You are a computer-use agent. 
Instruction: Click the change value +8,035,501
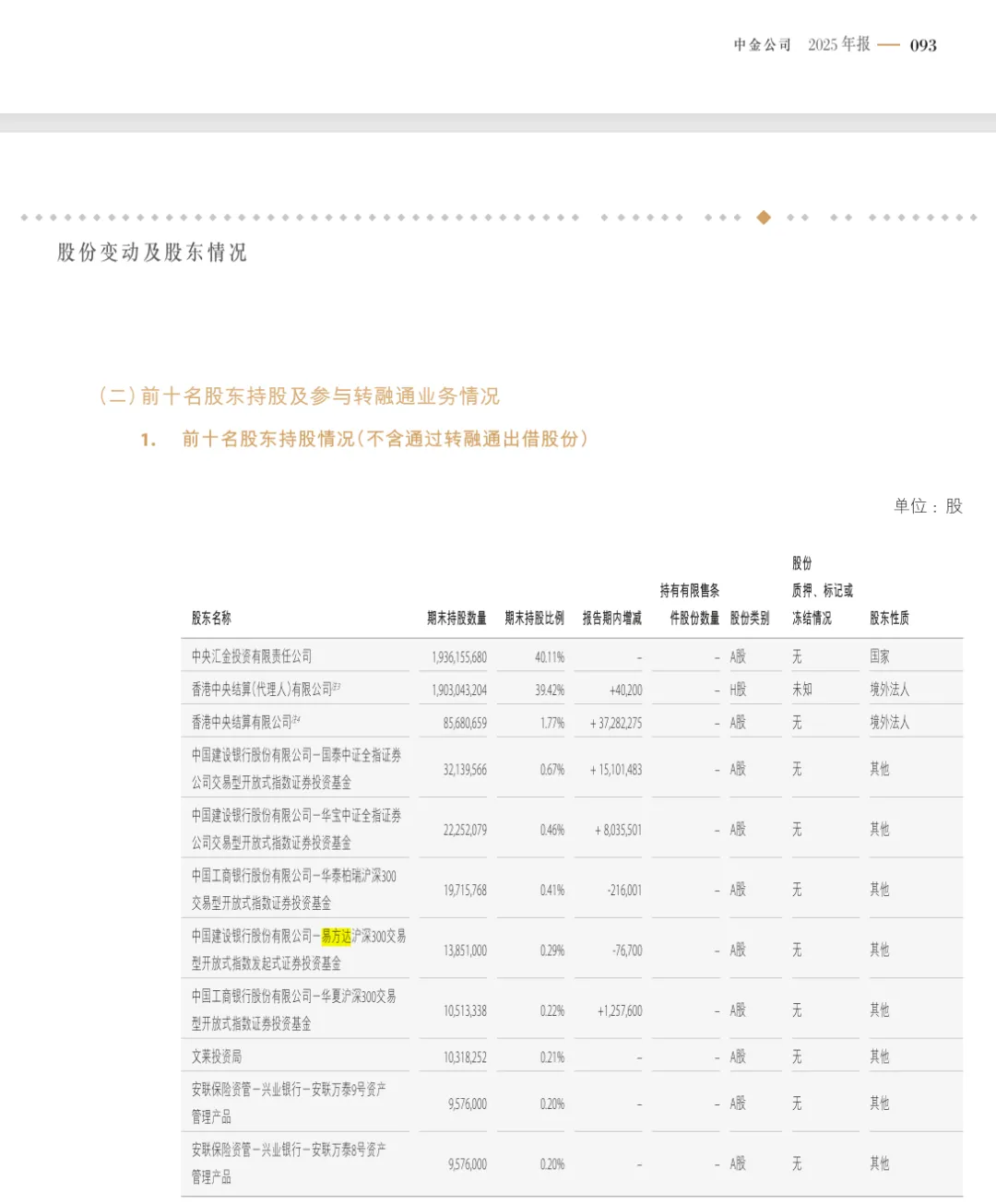click(x=618, y=830)
